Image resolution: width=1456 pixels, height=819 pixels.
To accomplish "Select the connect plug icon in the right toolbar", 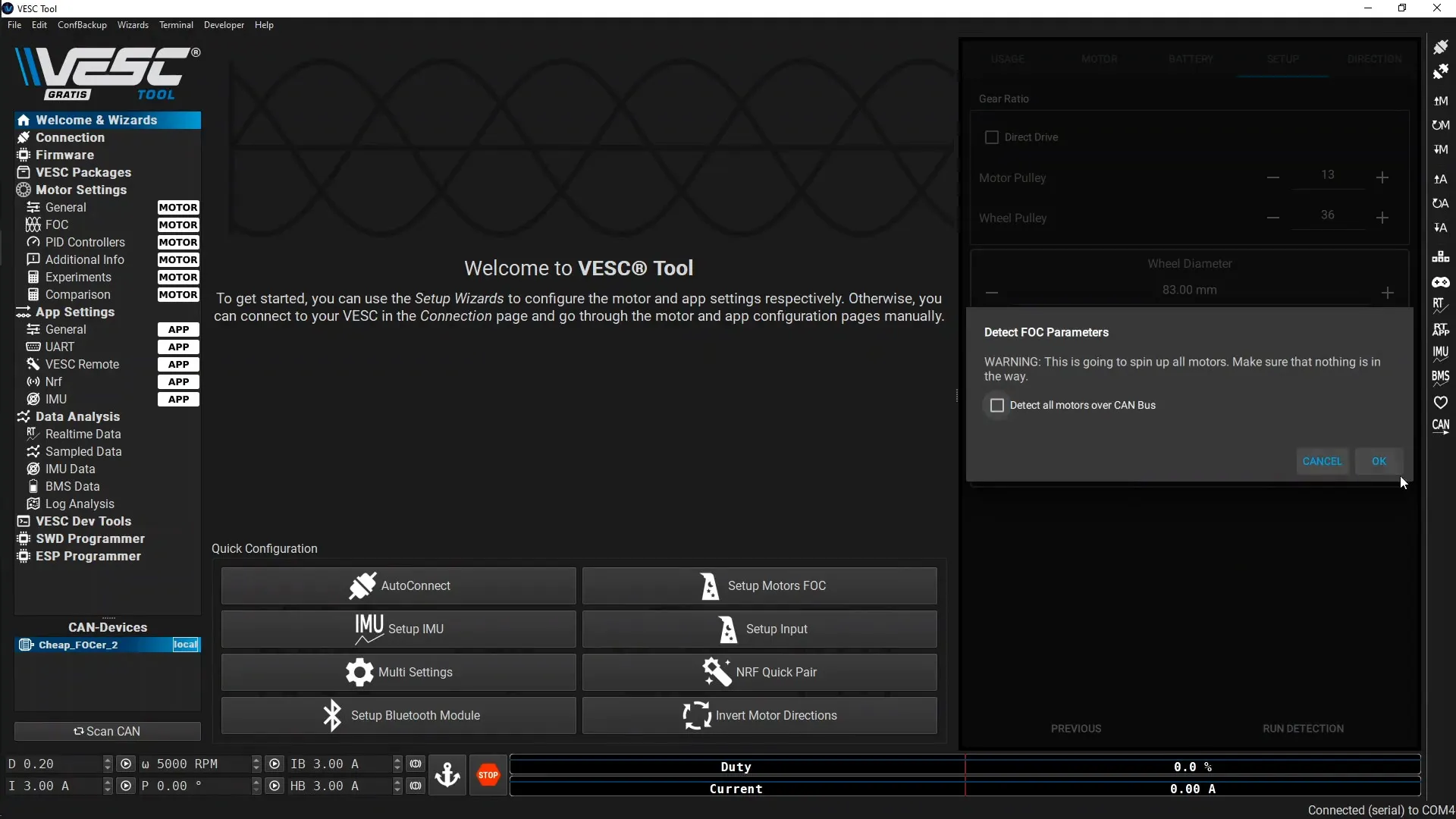I will pyautogui.click(x=1442, y=47).
